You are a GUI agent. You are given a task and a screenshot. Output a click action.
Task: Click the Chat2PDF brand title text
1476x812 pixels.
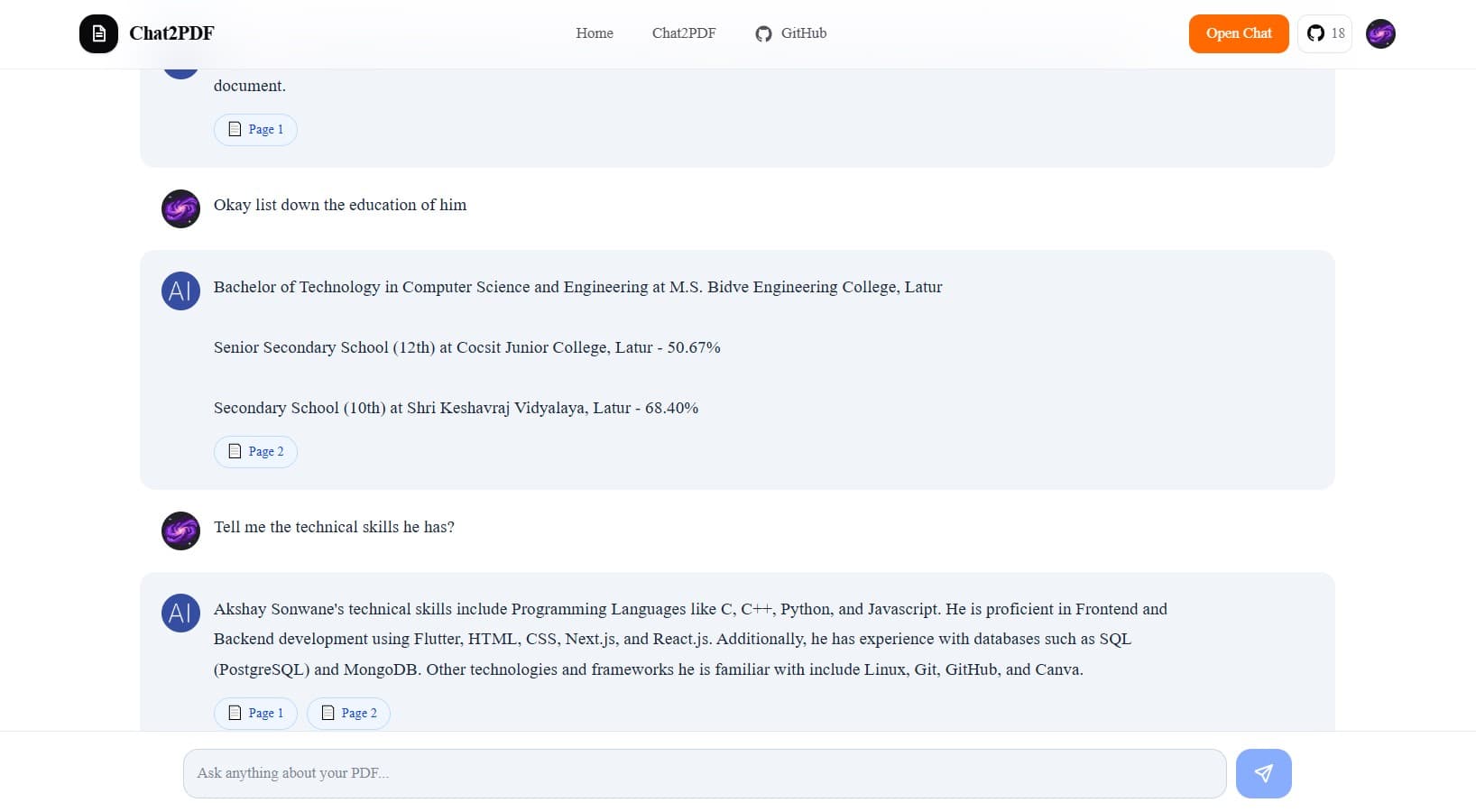point(171,33)
